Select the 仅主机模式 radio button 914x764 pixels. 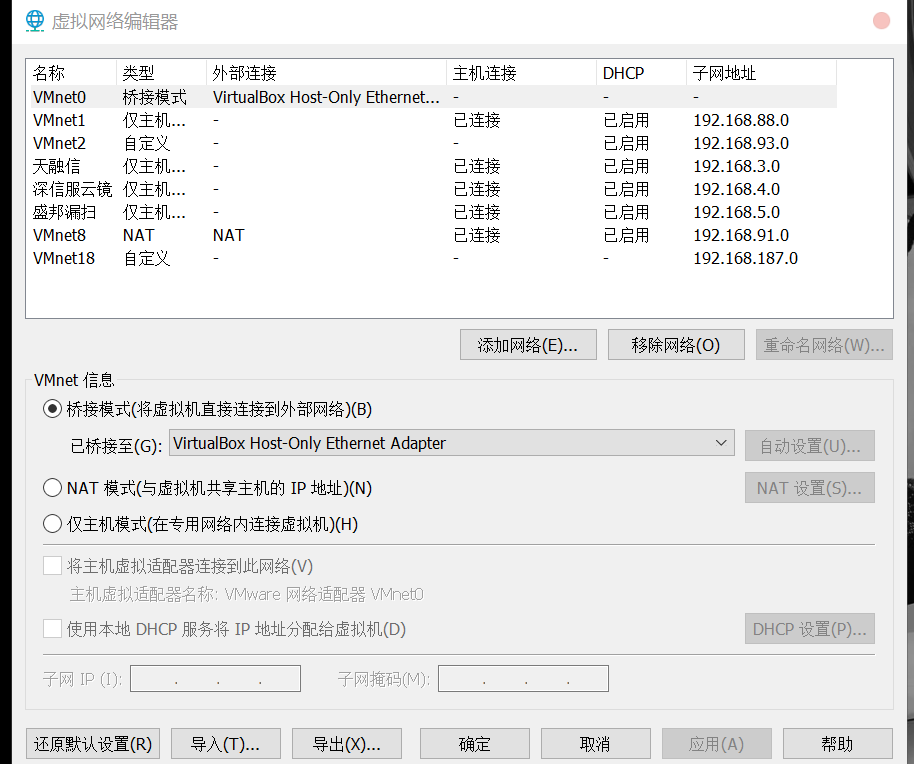[x=52, y=524]
